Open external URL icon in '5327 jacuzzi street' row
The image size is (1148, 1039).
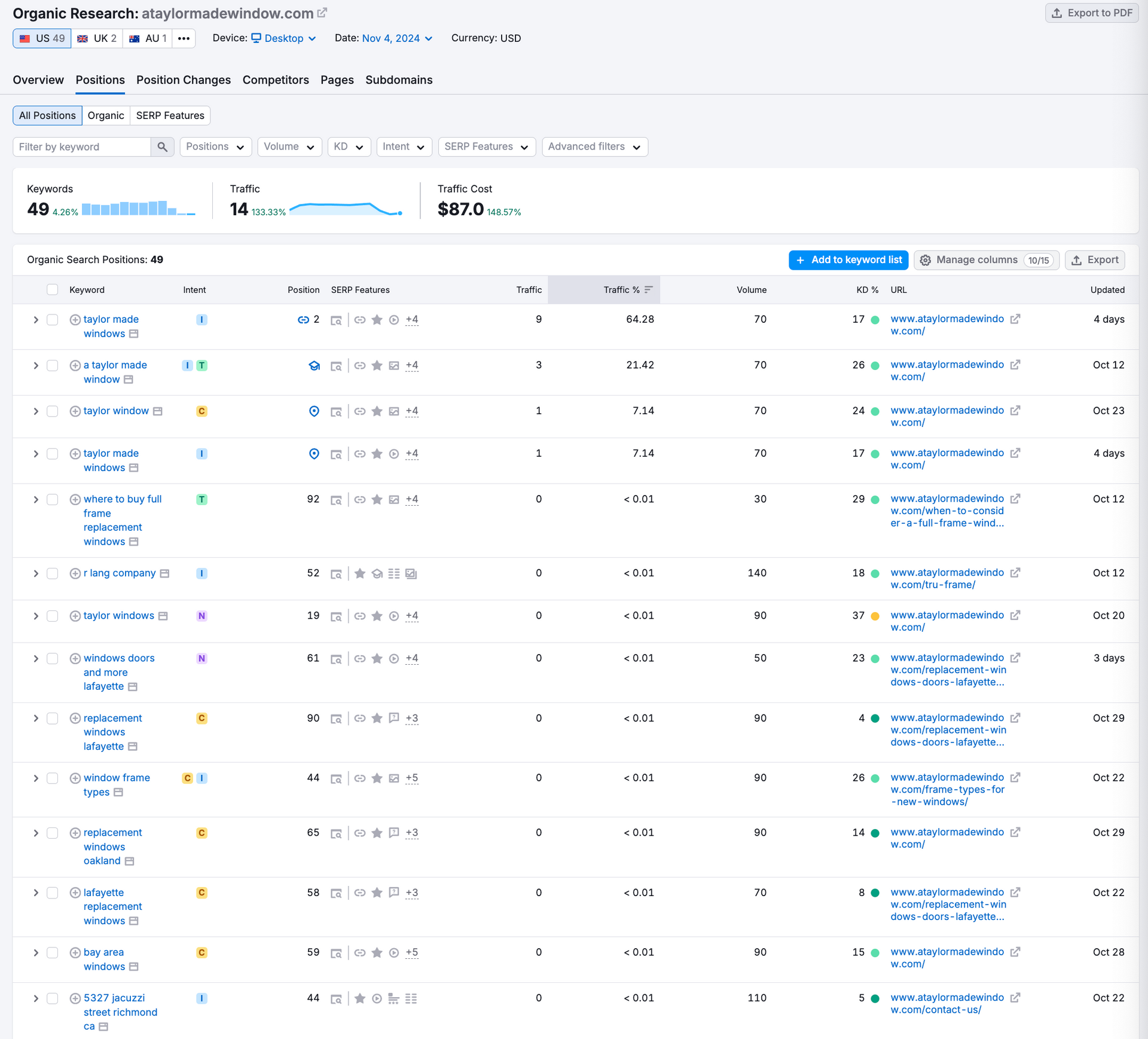(1015, 998)
